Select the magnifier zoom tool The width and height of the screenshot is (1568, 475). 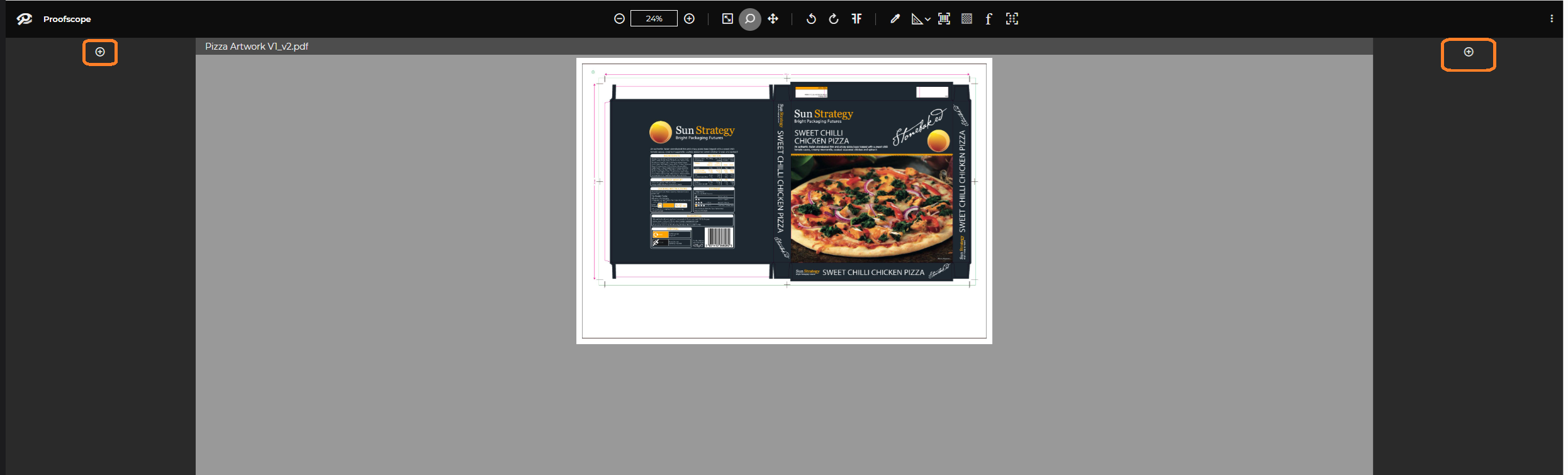tap(750, 19)
